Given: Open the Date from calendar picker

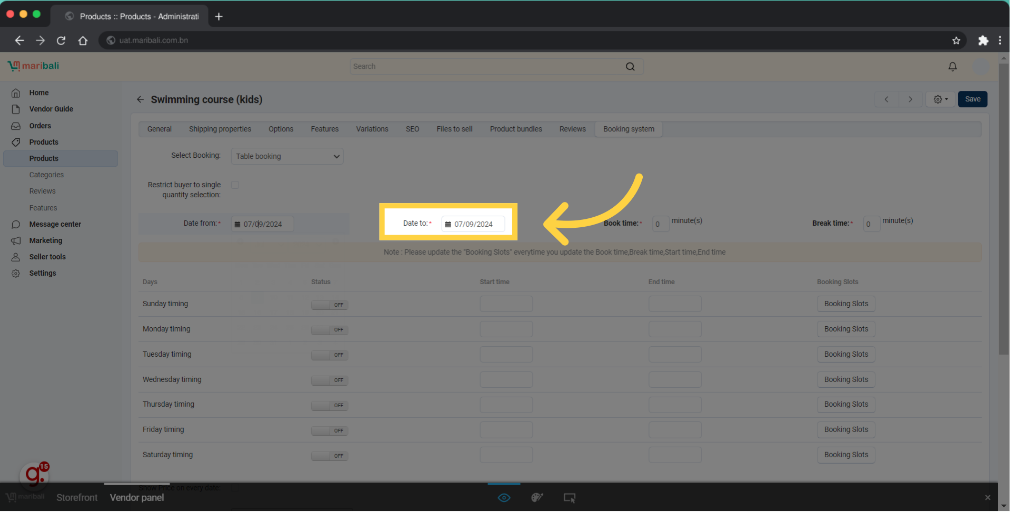Looking at the screenshot, I should tap(238, 224).
